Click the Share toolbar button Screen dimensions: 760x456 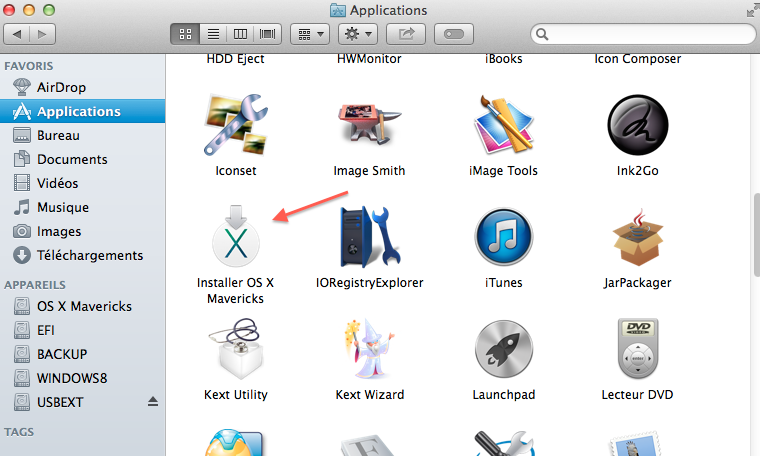tap(406, 34)
